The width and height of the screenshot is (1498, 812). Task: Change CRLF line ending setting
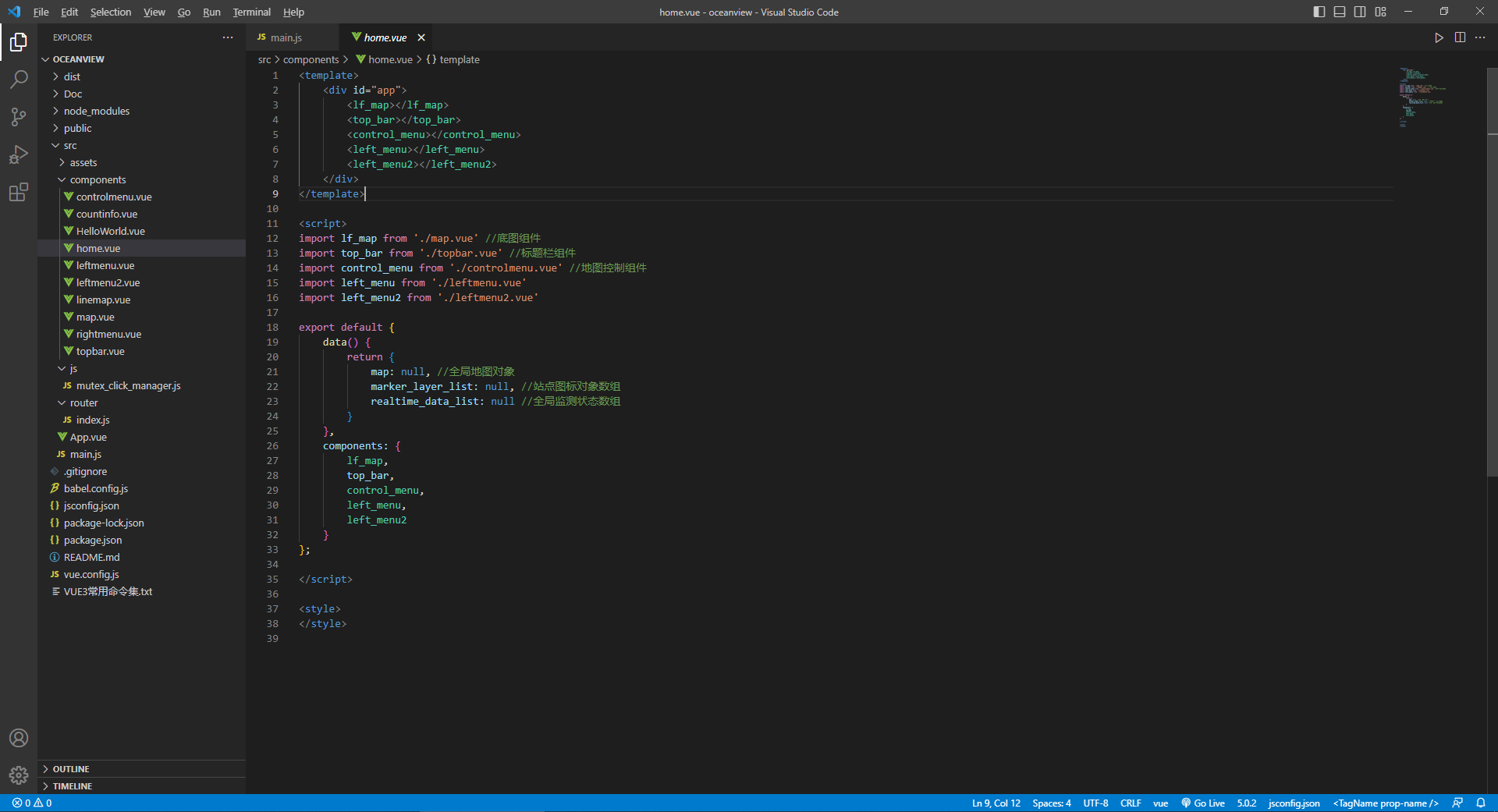point(1131,803)
